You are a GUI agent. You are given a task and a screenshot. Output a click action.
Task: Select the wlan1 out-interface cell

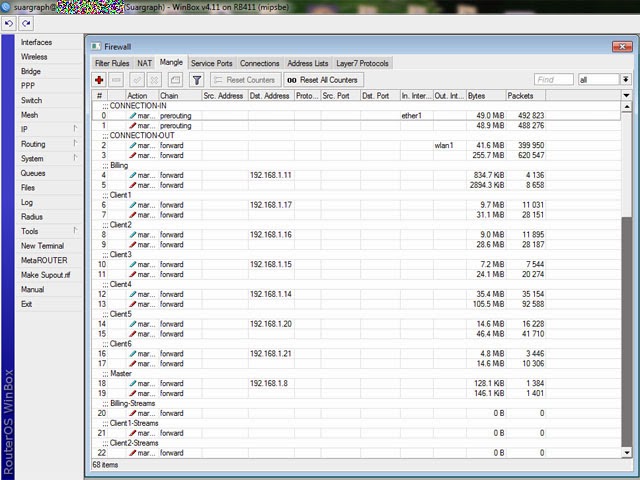point(449,145)
